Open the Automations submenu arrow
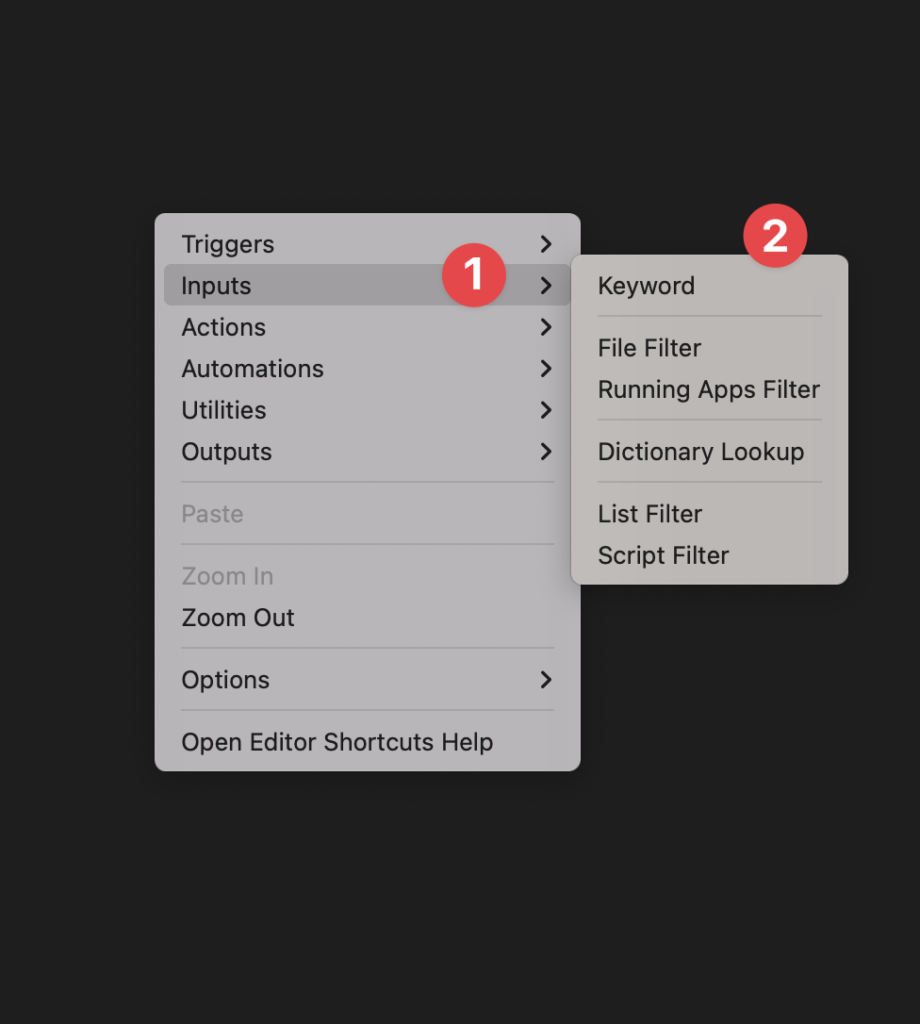This screenshot has width=920, height=1024. pos(546,368)
